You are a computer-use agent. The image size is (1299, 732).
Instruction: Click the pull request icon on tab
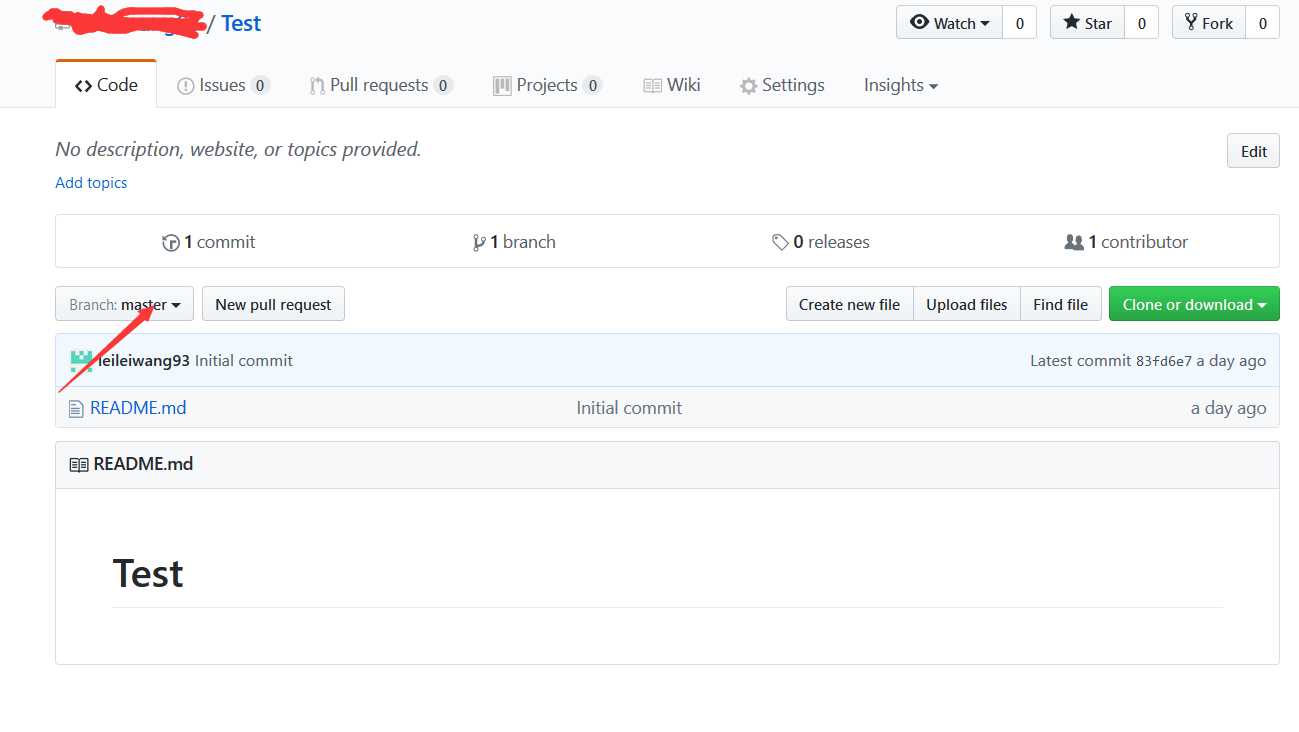[317, 86]
